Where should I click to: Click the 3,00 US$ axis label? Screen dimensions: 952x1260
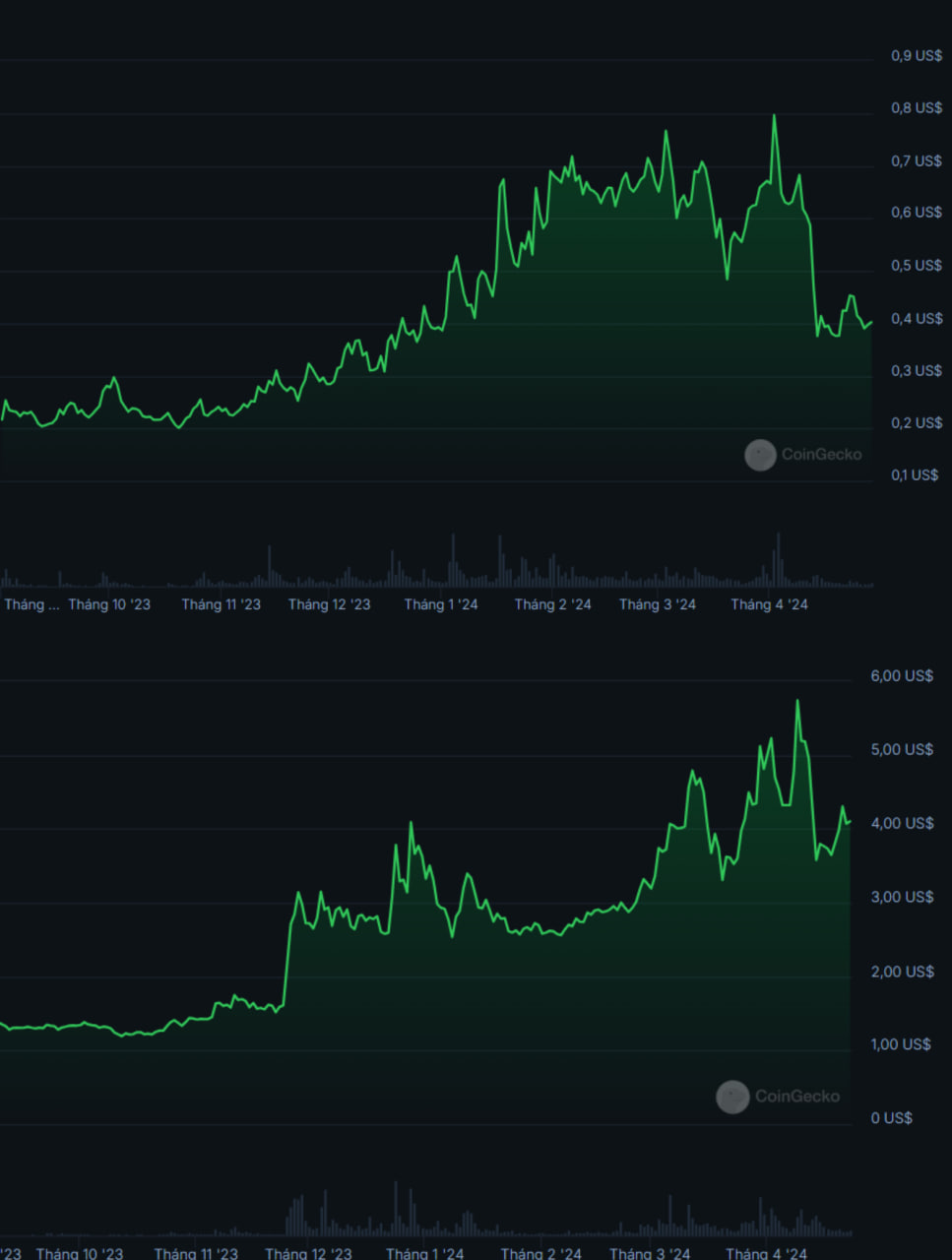click(x=902, y=898)
